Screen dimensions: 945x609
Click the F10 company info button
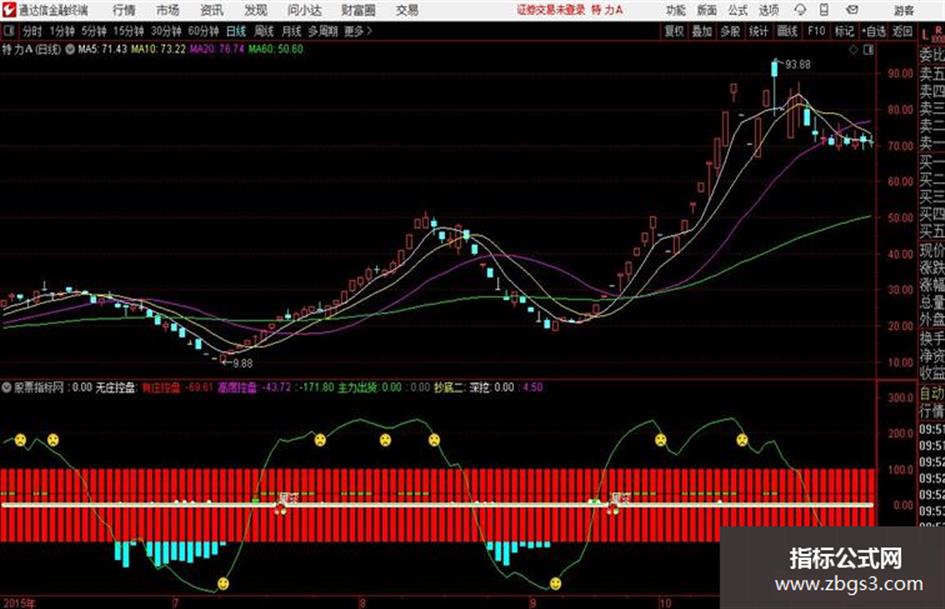(x=816, y=31)
